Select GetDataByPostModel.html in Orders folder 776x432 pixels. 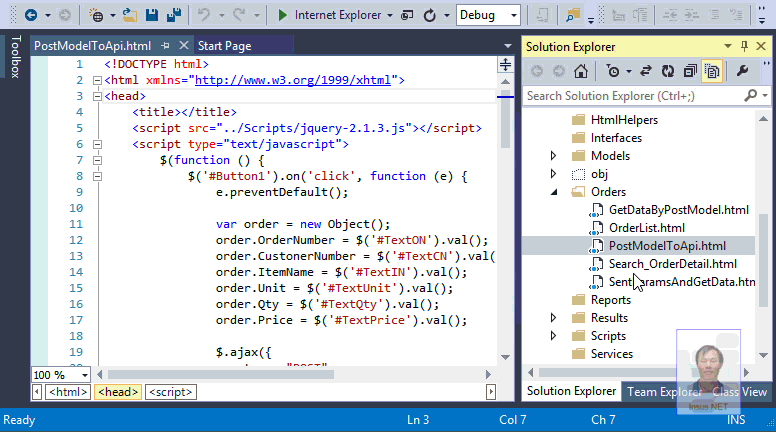click(679, 210)
